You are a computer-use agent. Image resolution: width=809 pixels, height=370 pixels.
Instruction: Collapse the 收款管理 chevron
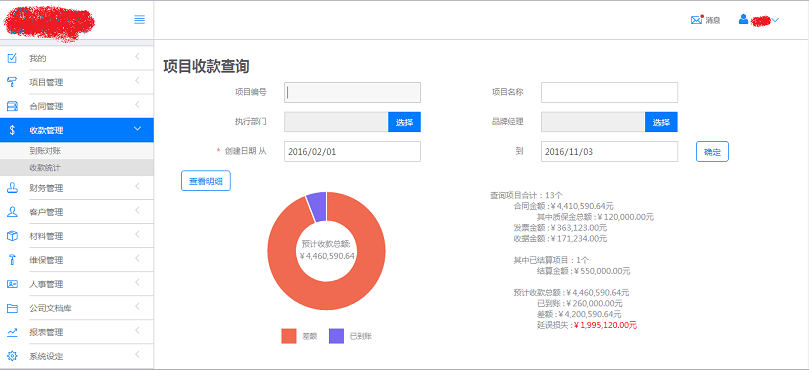pyautogui.click(x=137, y=128)
